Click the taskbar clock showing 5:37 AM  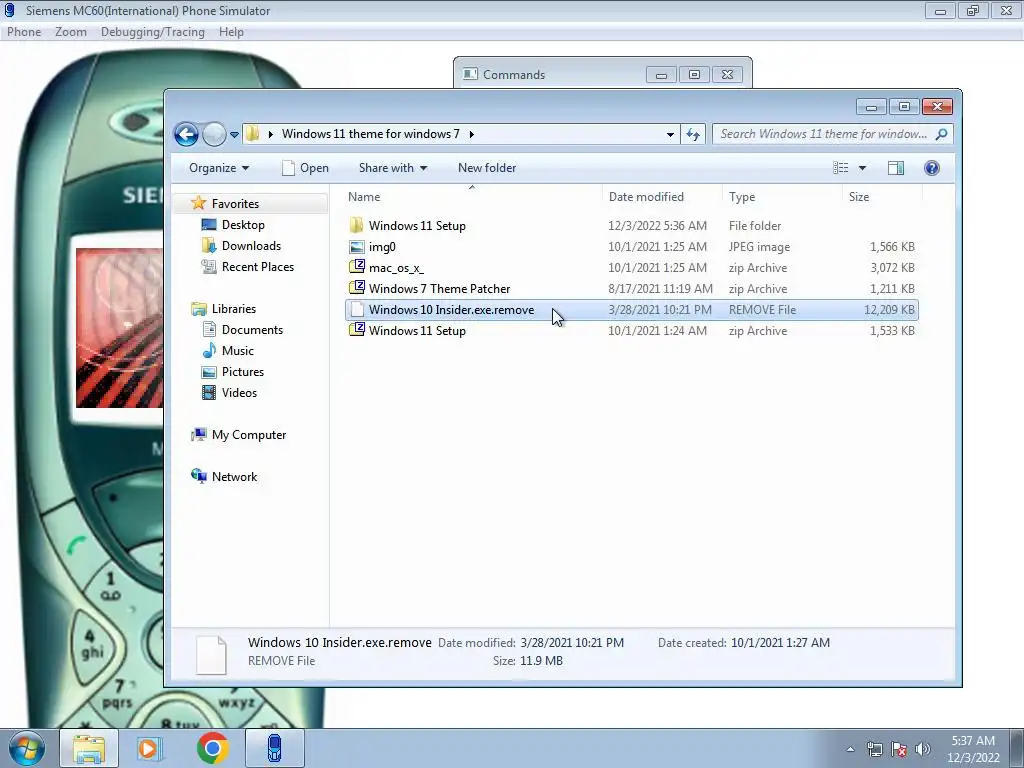pyautogui.click(x=973, y=749)
